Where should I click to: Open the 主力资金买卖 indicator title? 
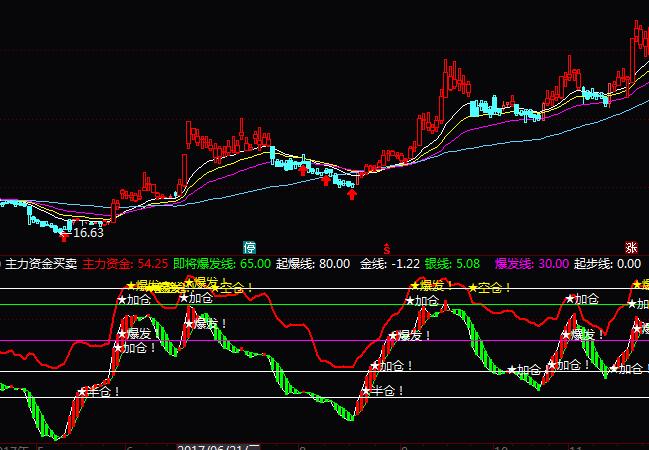click(41, 264)
